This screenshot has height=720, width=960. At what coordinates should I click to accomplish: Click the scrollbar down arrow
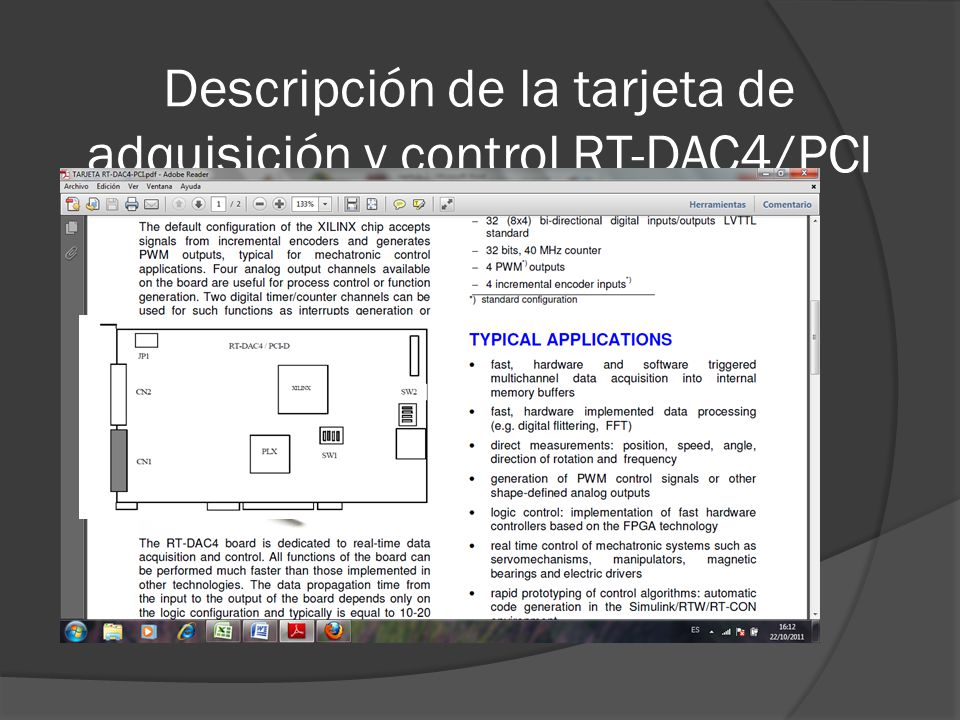[x=815, y=614]
